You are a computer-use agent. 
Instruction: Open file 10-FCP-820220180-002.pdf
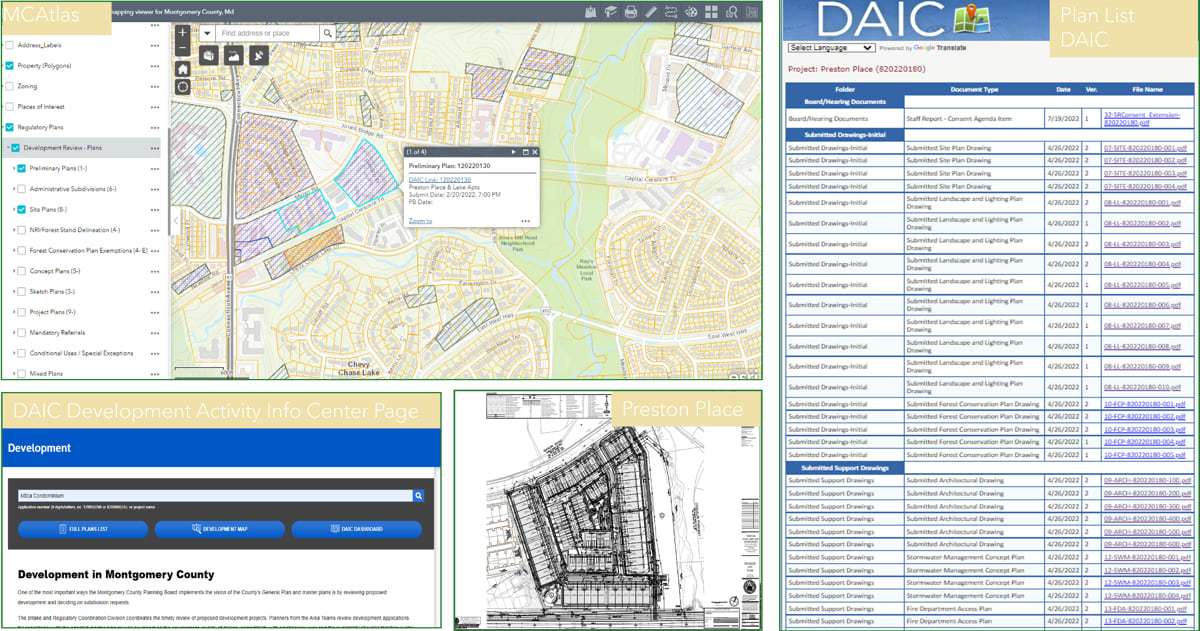(1143, 416)
